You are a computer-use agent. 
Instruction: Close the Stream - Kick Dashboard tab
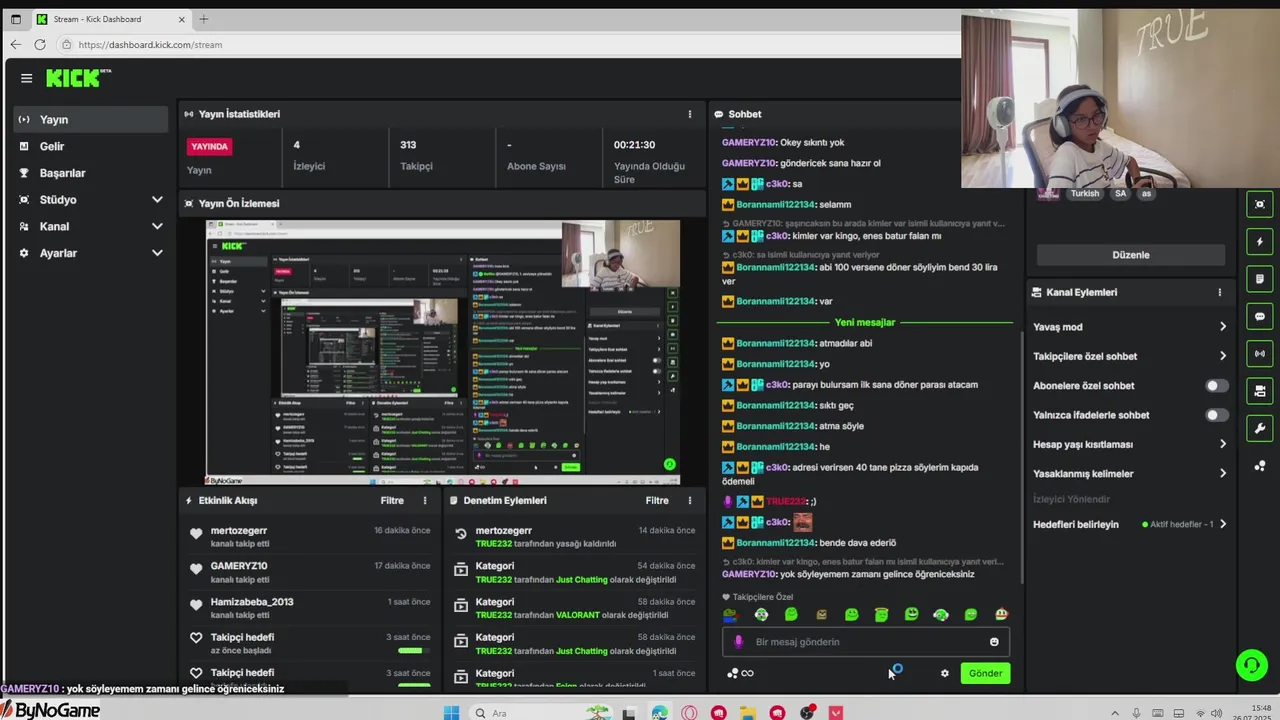pyautogui.click(x=182, y=19)
